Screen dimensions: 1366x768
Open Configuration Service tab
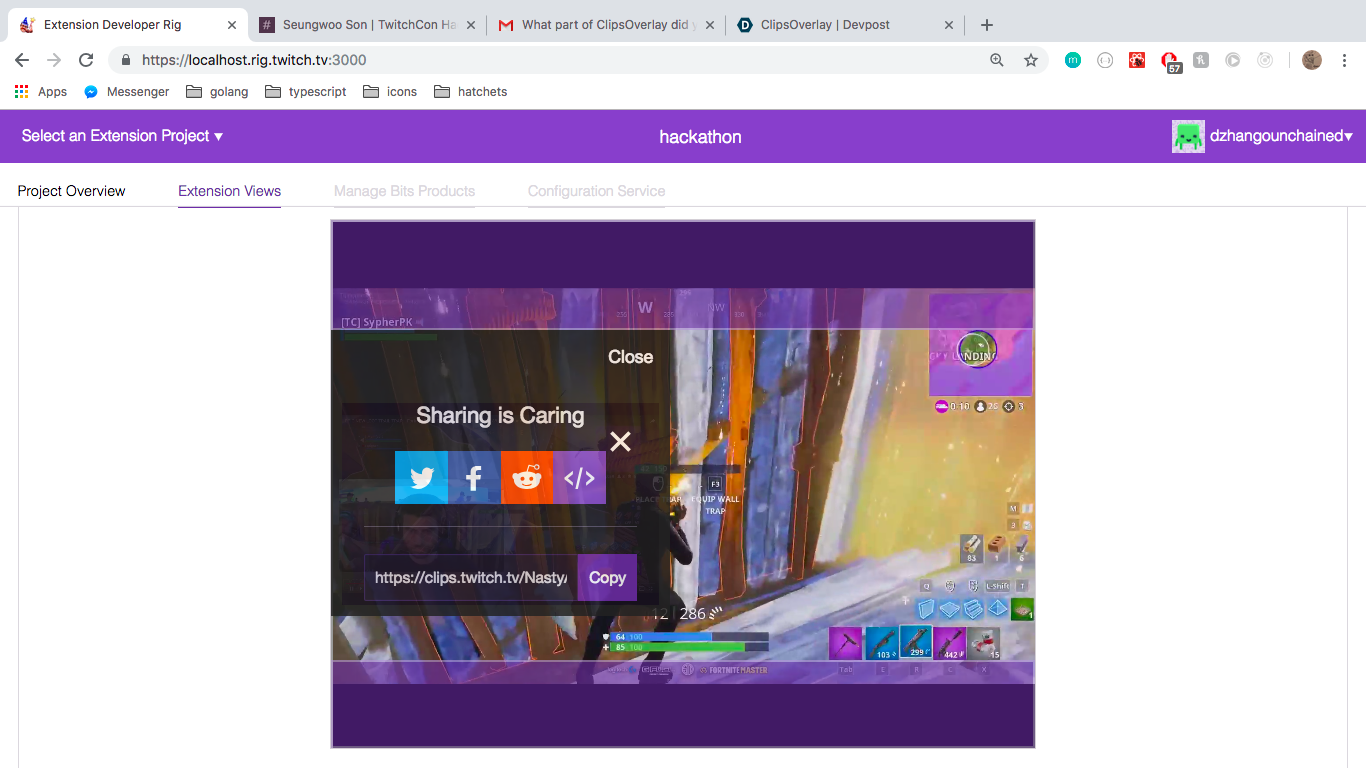596,191
